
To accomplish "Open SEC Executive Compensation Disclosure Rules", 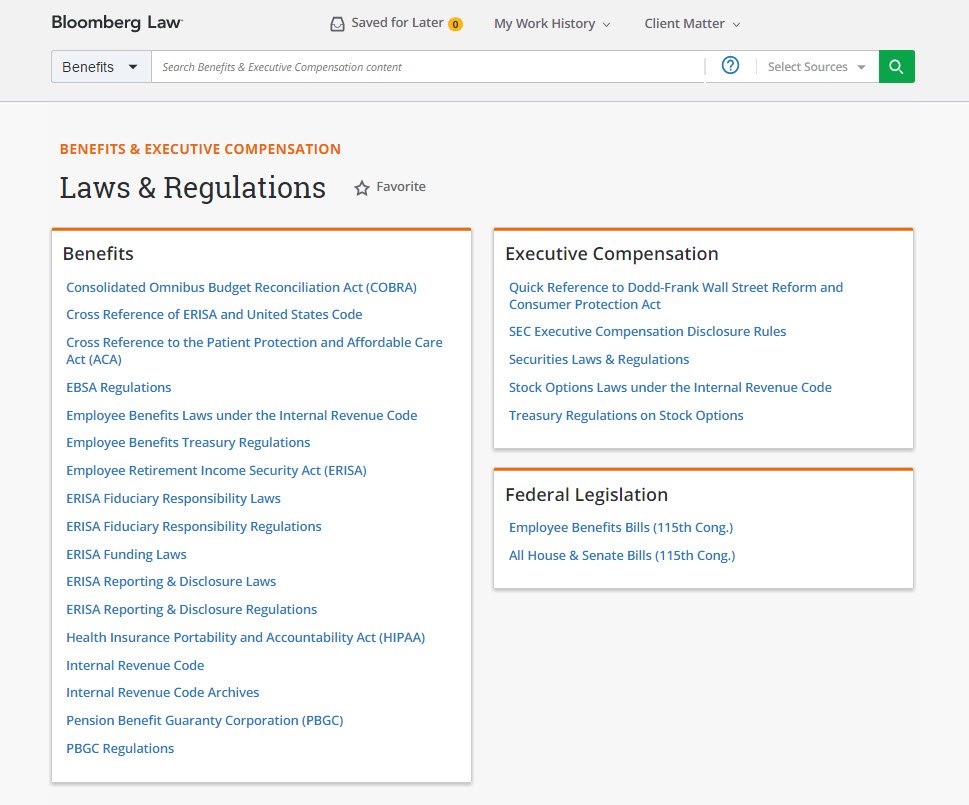I will 647,331.
